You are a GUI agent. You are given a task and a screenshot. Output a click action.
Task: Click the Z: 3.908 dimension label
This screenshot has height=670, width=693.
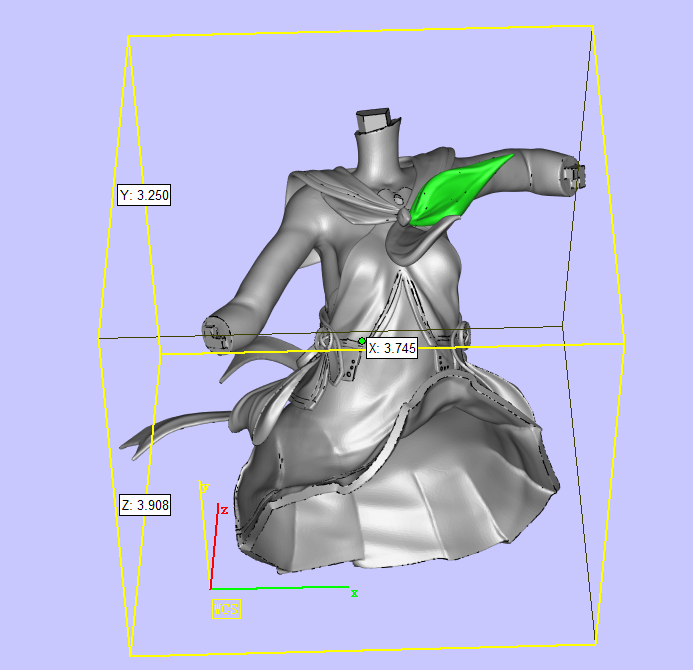pos(145,505)
